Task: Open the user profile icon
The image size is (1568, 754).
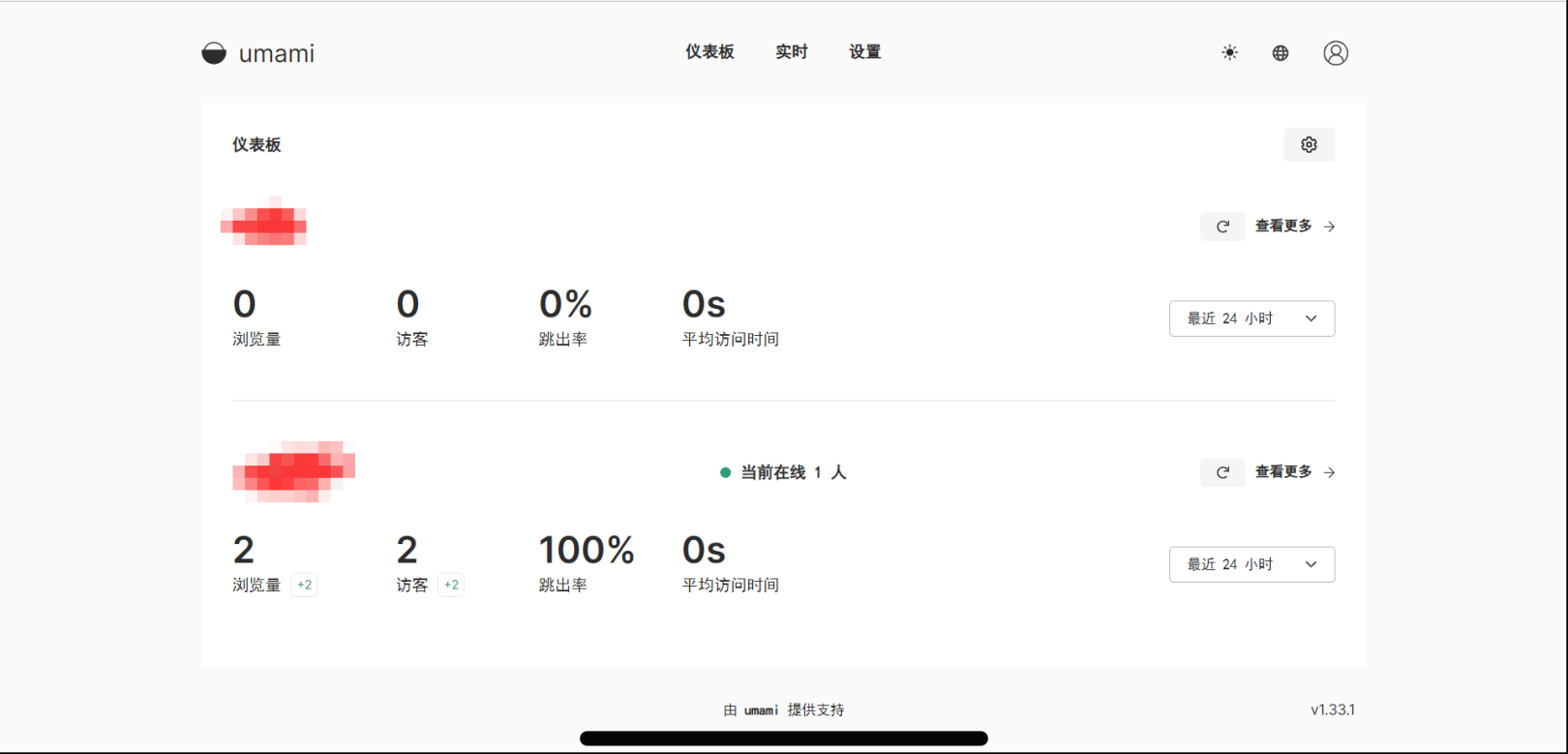Action: click(x=1336, y=53)
